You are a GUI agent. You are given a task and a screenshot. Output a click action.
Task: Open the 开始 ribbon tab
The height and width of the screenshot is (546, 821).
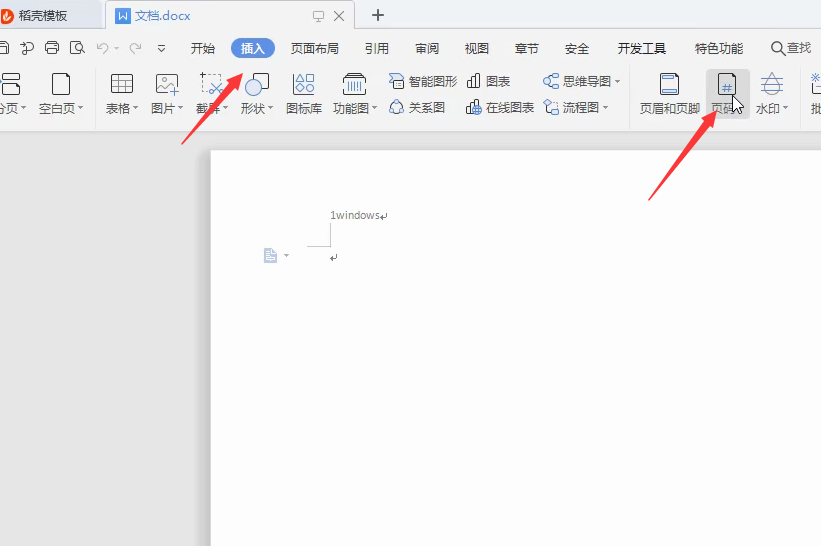[x=203, y=48]
